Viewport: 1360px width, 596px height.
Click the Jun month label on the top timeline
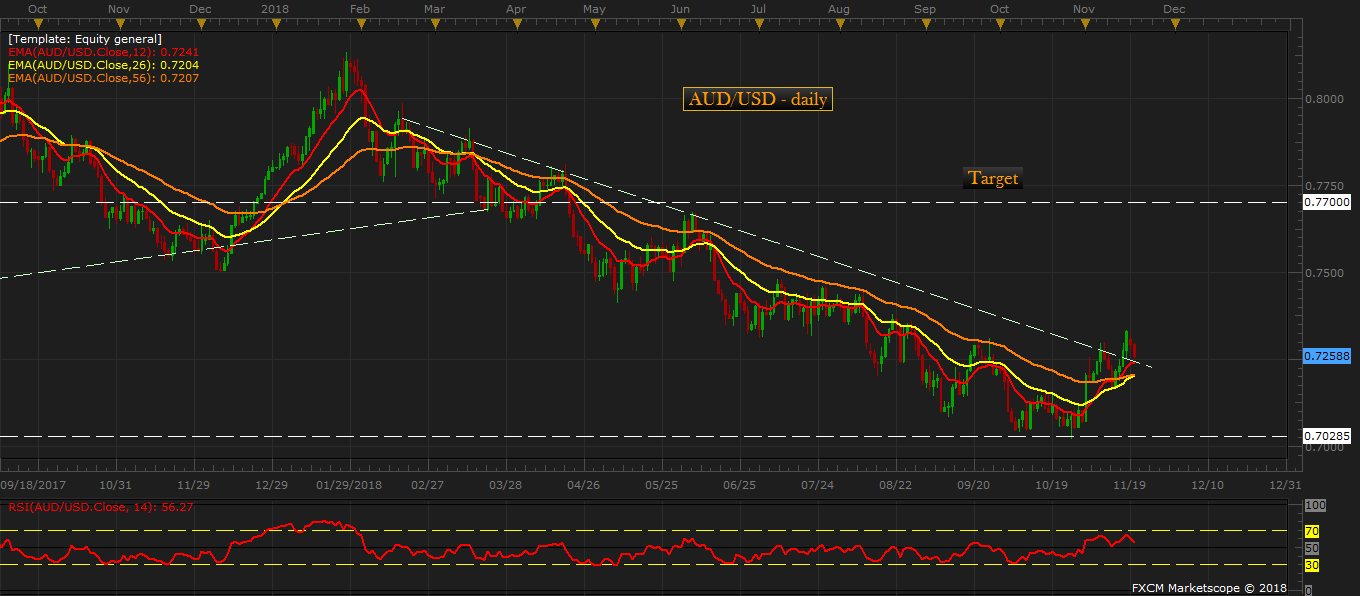680,8
